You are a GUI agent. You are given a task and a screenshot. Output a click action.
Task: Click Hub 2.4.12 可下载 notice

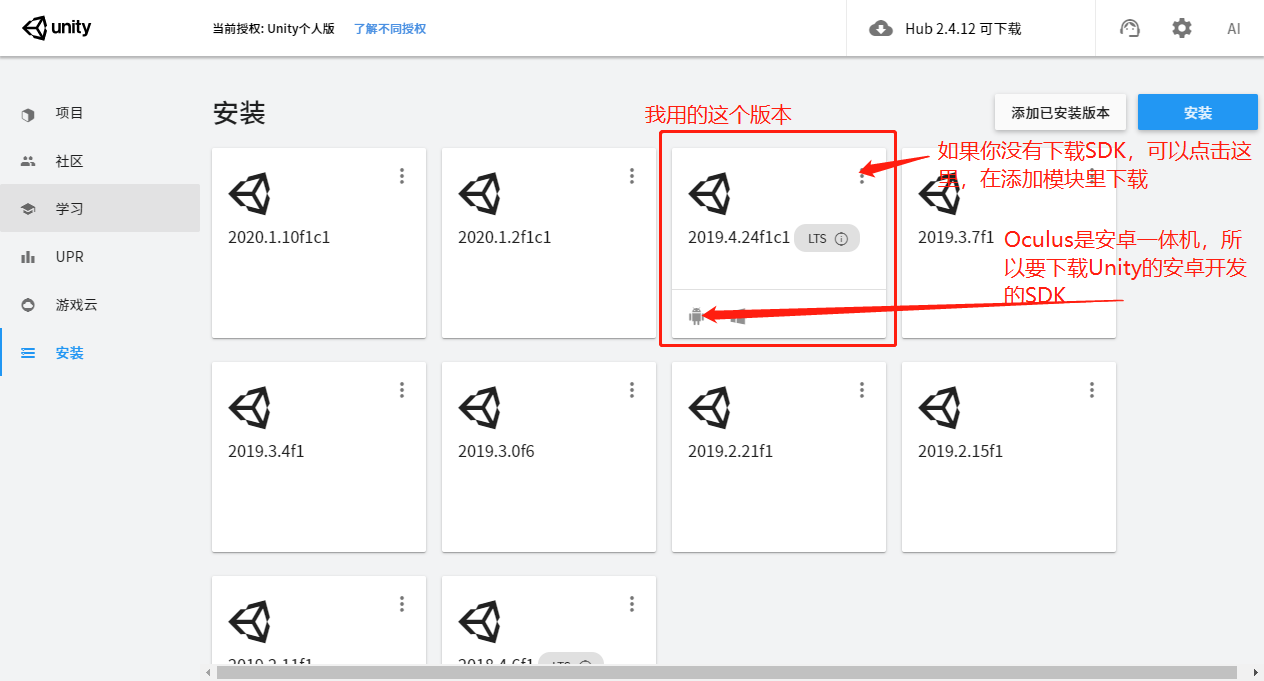(963, 29)
